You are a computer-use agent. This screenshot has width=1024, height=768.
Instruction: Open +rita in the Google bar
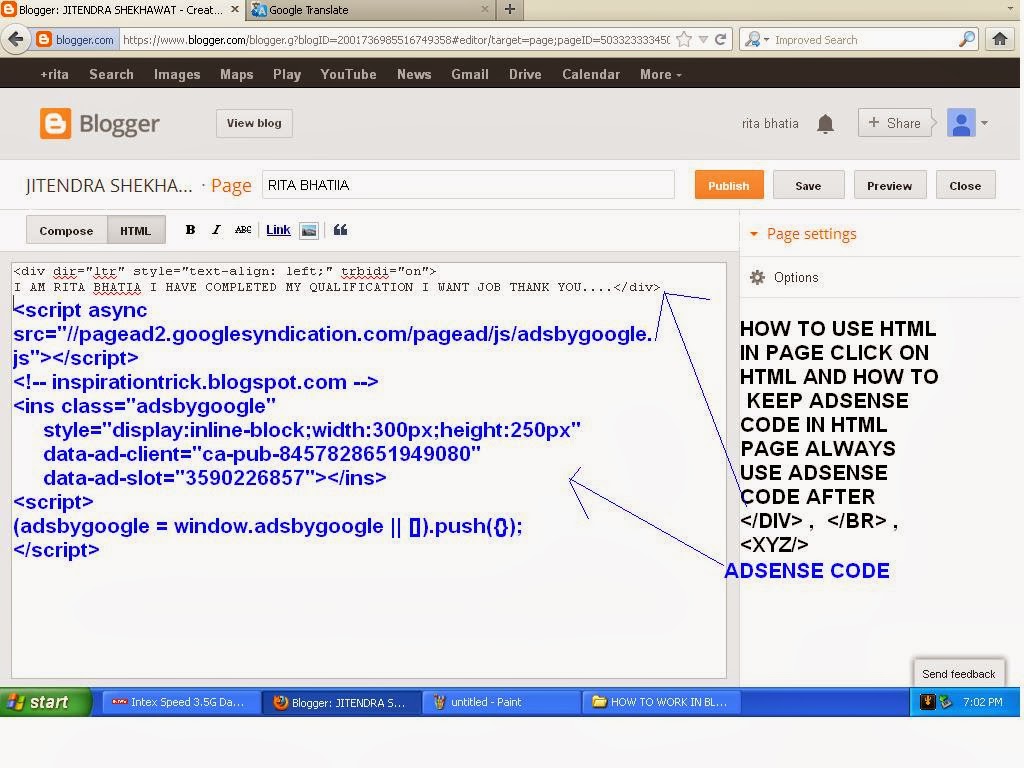click(x=54, y=74)
